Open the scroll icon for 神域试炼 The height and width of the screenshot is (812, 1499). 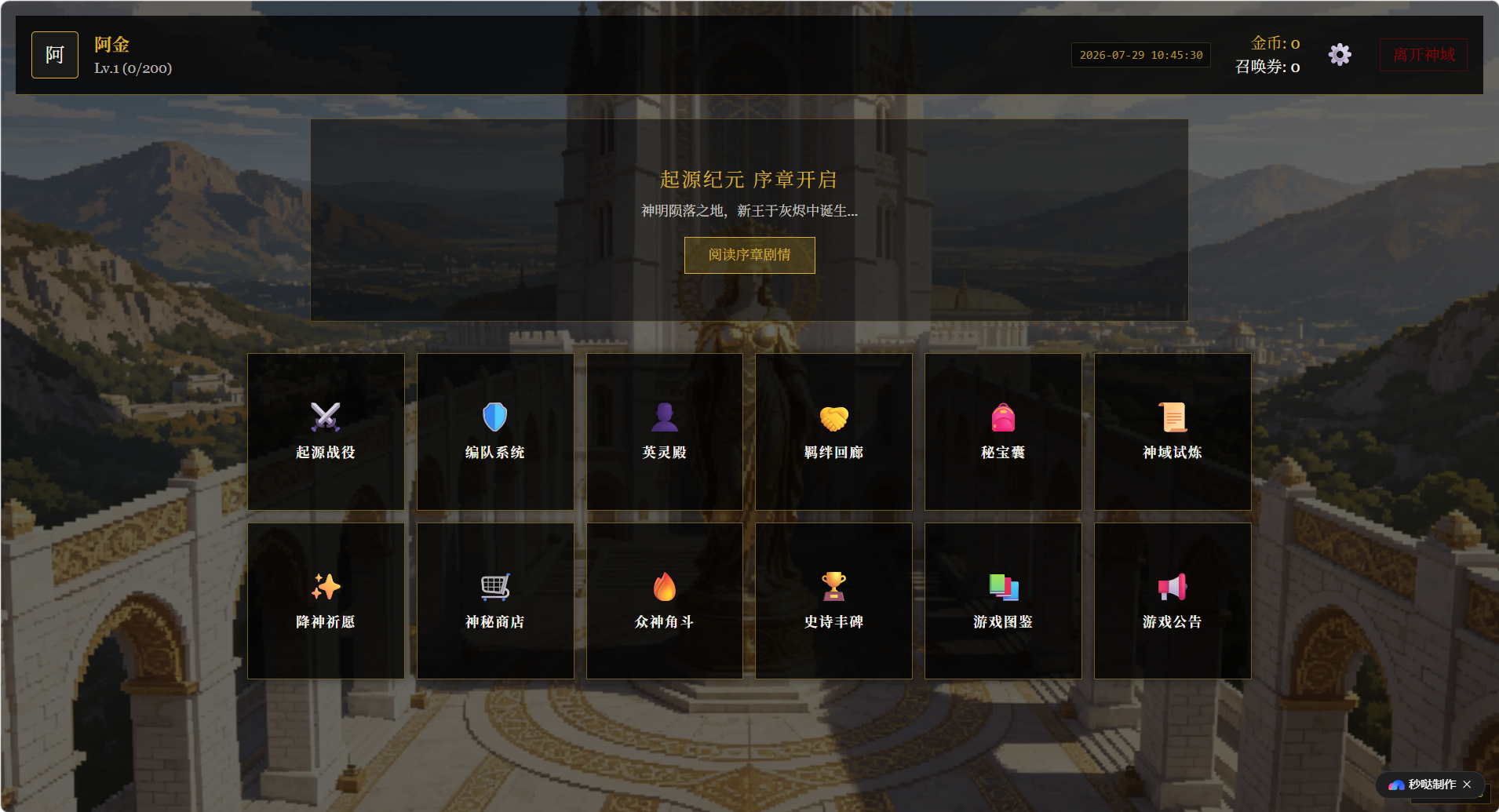coord(1173,417)
